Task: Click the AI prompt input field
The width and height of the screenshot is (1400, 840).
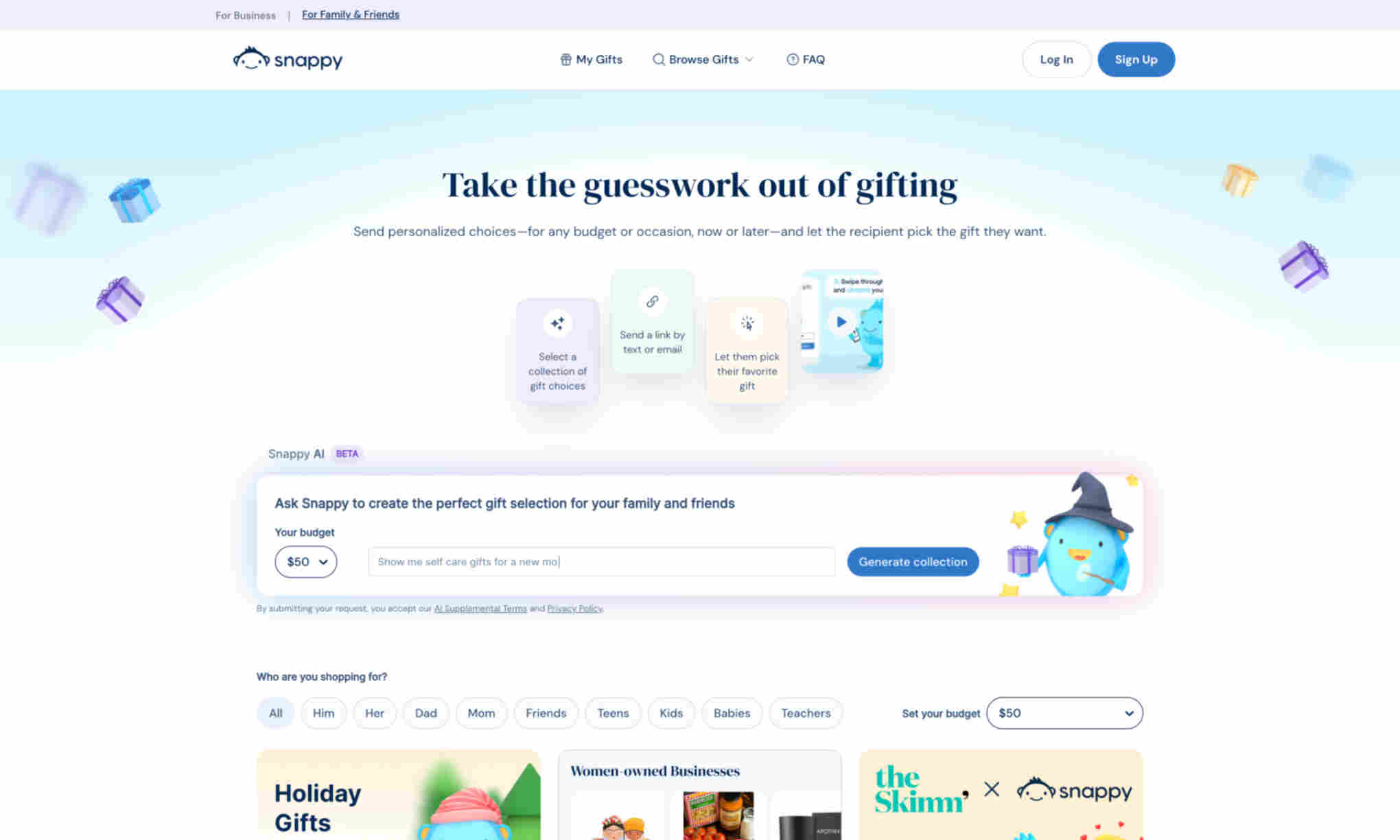Action: tap(601, 561)
